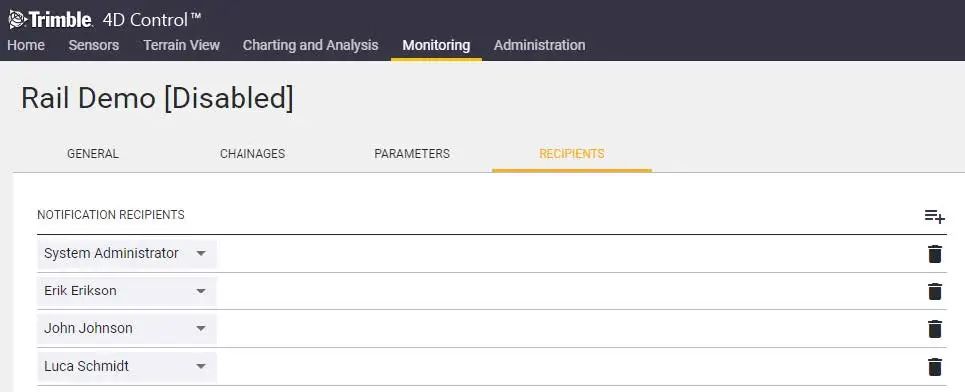Delete the System Administrator recipient
Screen dimensions: 965x392
coord(934,254)
